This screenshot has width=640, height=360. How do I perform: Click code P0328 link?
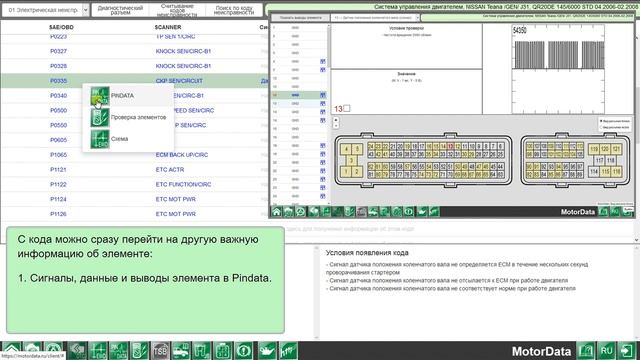tap(58, 66)
